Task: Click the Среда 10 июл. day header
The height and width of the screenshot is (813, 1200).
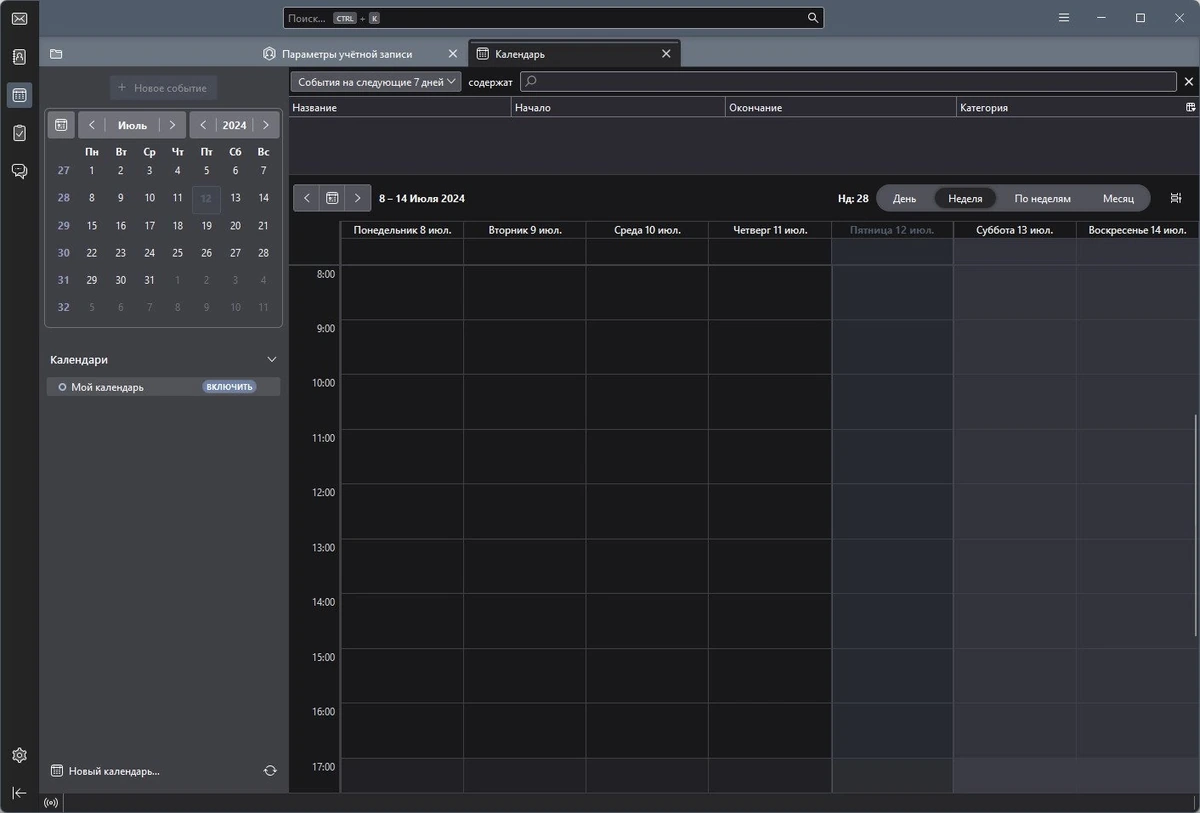Action: pyautogui.click(x=647, y=230)
